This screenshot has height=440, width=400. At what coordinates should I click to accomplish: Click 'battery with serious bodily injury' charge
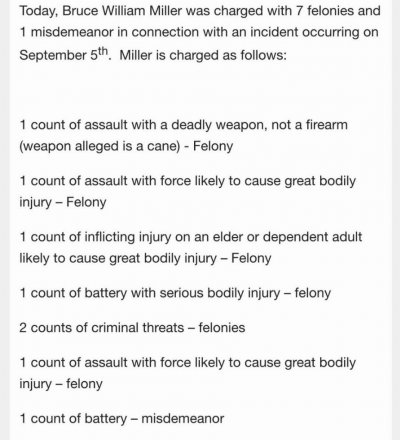pyautogui.click(x=175, y=293)
